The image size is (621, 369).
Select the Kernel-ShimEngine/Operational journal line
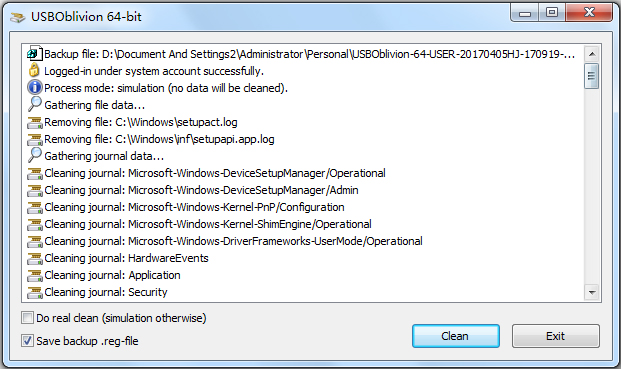(x=208, y=224)
